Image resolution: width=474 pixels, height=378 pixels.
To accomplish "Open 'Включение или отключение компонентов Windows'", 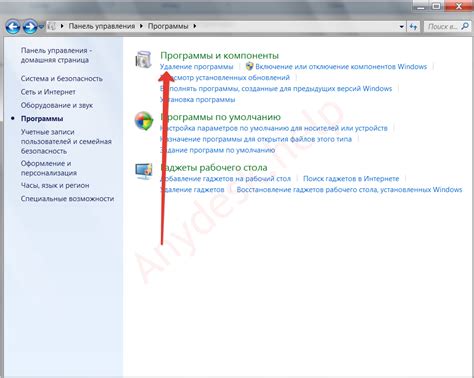I will pyautogui.click(x=341, y=67).
